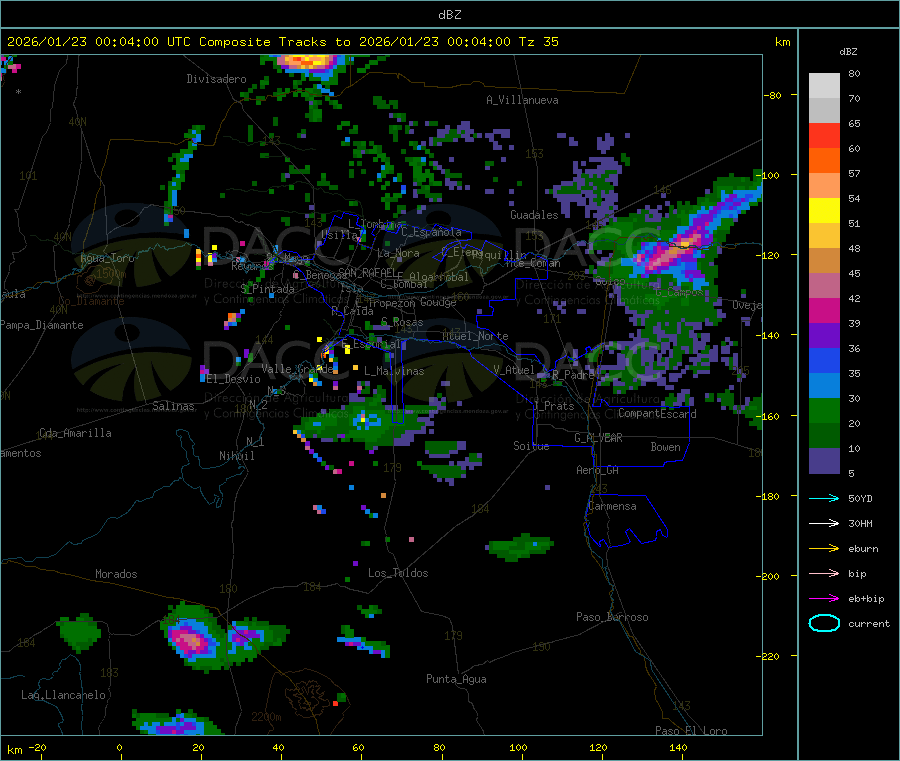Click the 'Guadales' map label

tap(534, 215)
